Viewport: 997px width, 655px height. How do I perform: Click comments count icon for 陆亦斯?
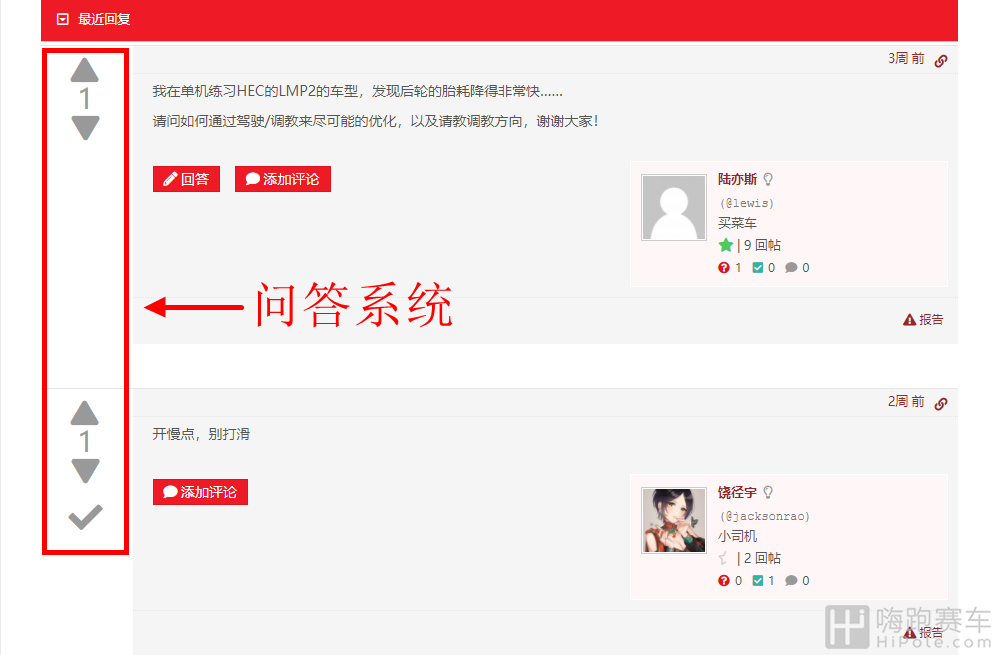[791, 268]
